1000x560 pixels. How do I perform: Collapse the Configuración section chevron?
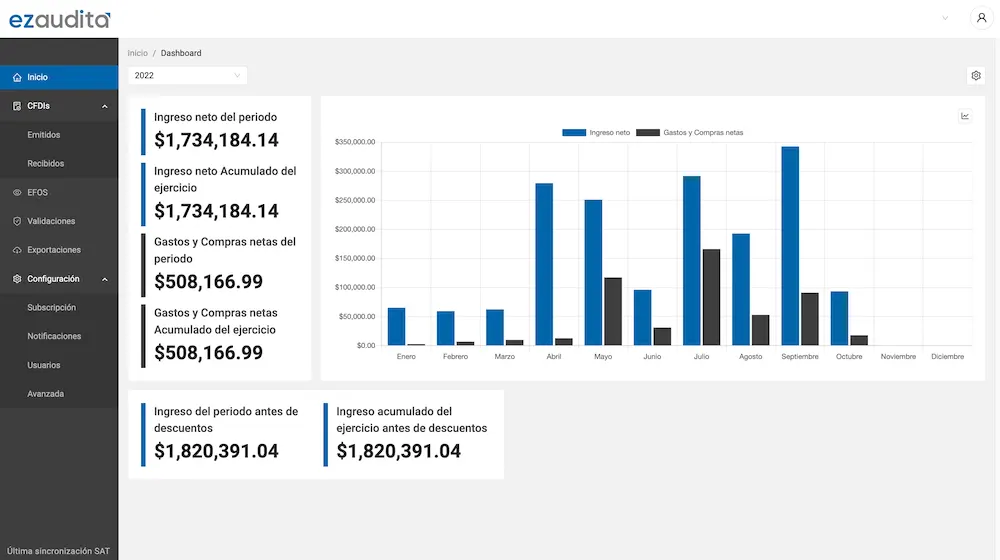105,279
